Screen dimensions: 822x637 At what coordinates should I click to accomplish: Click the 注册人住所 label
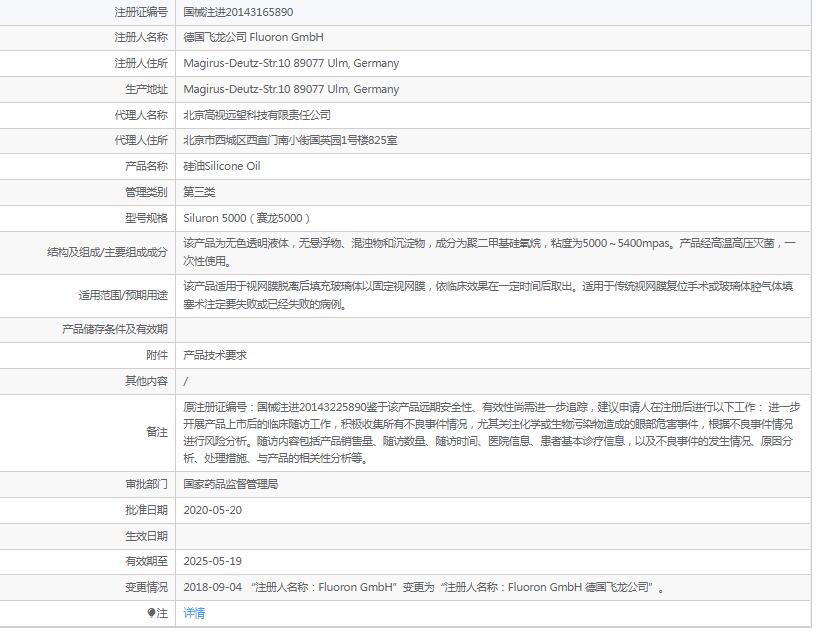[141, 63]
